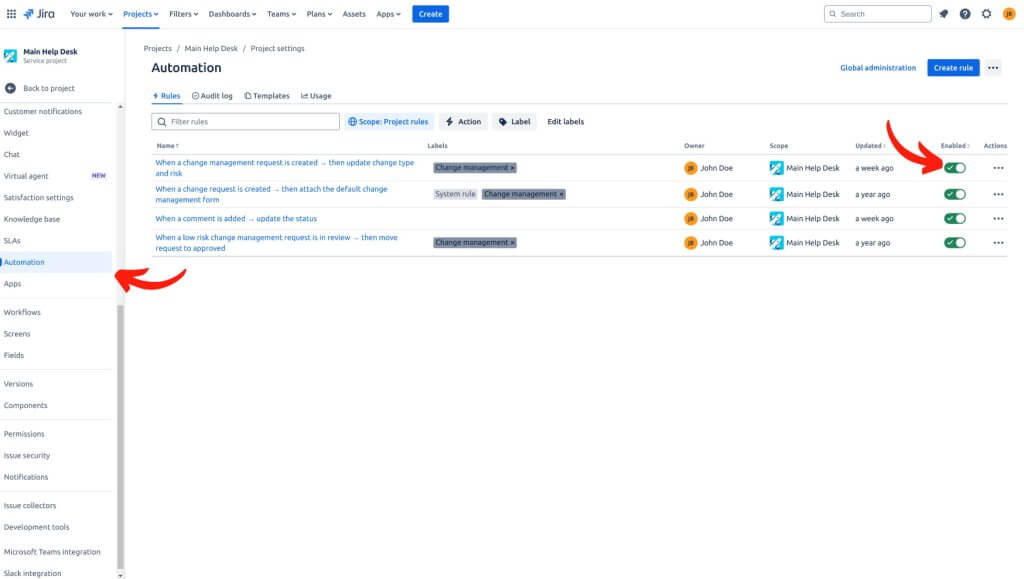Click the John Doe profile avatar icon
The width and height of the screenshot is (1024, 579).
pyautogui.click(x=1010, y=13)
